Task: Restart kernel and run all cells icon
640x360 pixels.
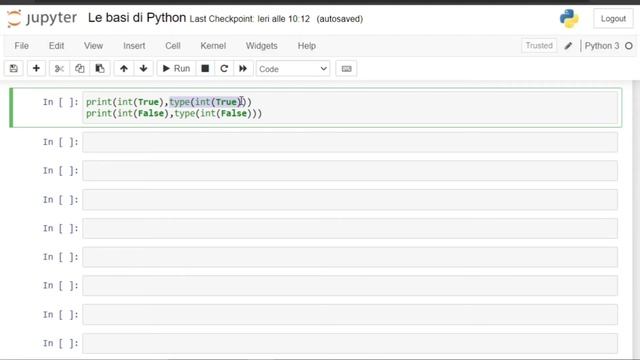Action: [243, 69]
